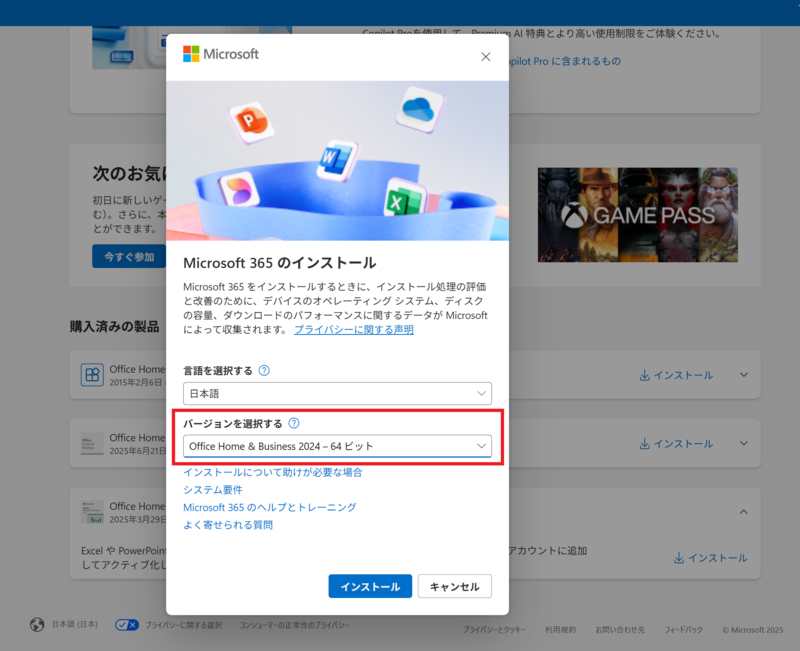The width and height of the screenshot is (800, 651).
Task: Open help icon beside 言語を選択する
Action: [264, 371]
